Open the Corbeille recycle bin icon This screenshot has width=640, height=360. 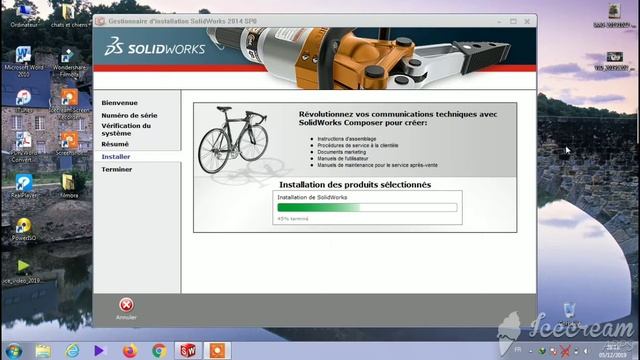[x=569, y=313]
